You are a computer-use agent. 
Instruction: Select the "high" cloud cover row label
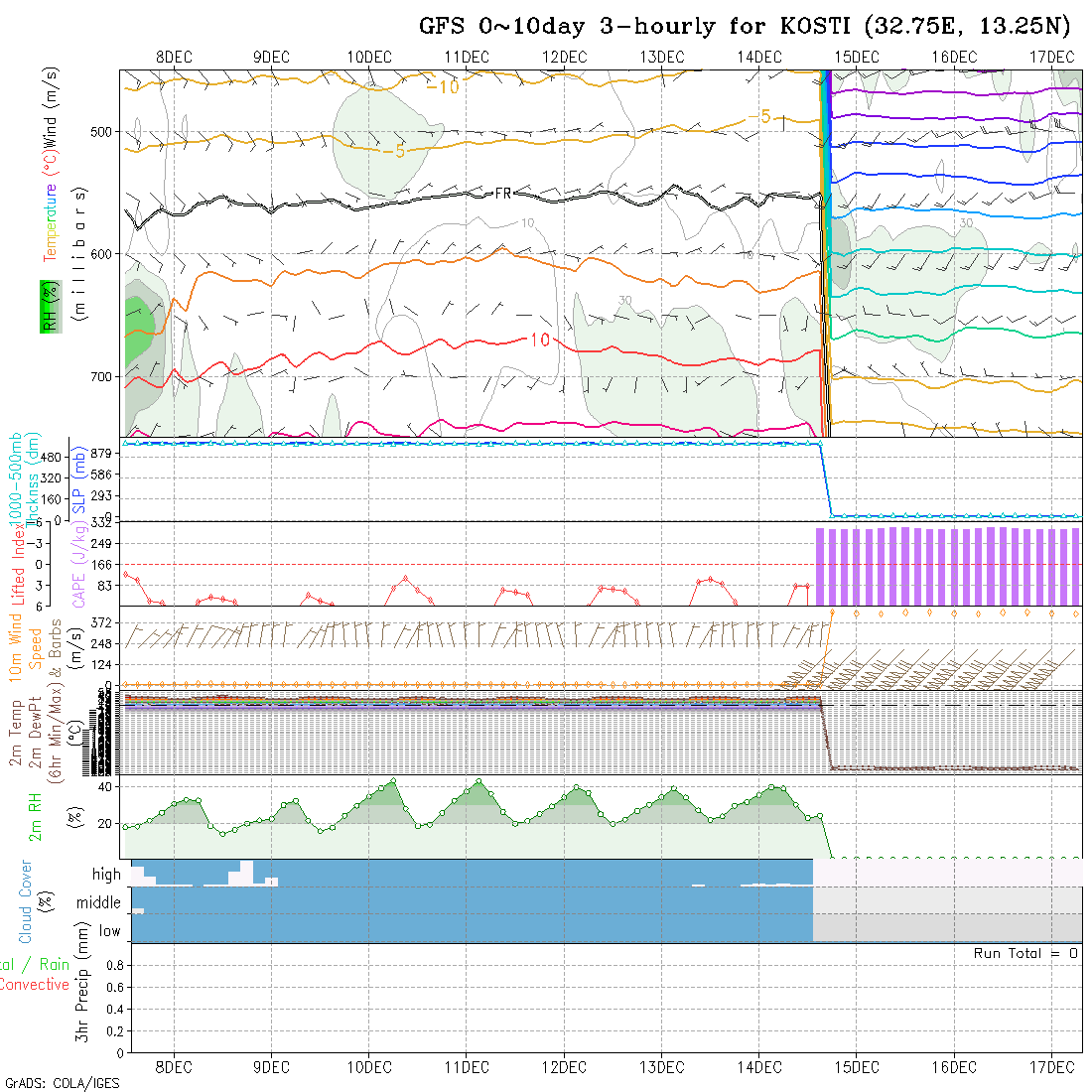(106, 875)
